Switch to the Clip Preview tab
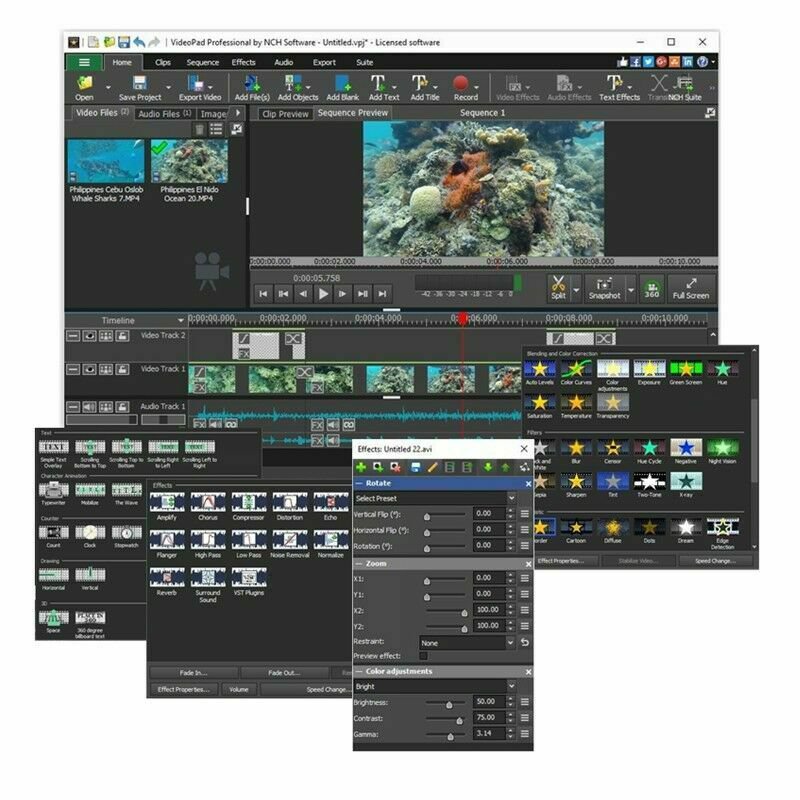 tap(285, 114)
